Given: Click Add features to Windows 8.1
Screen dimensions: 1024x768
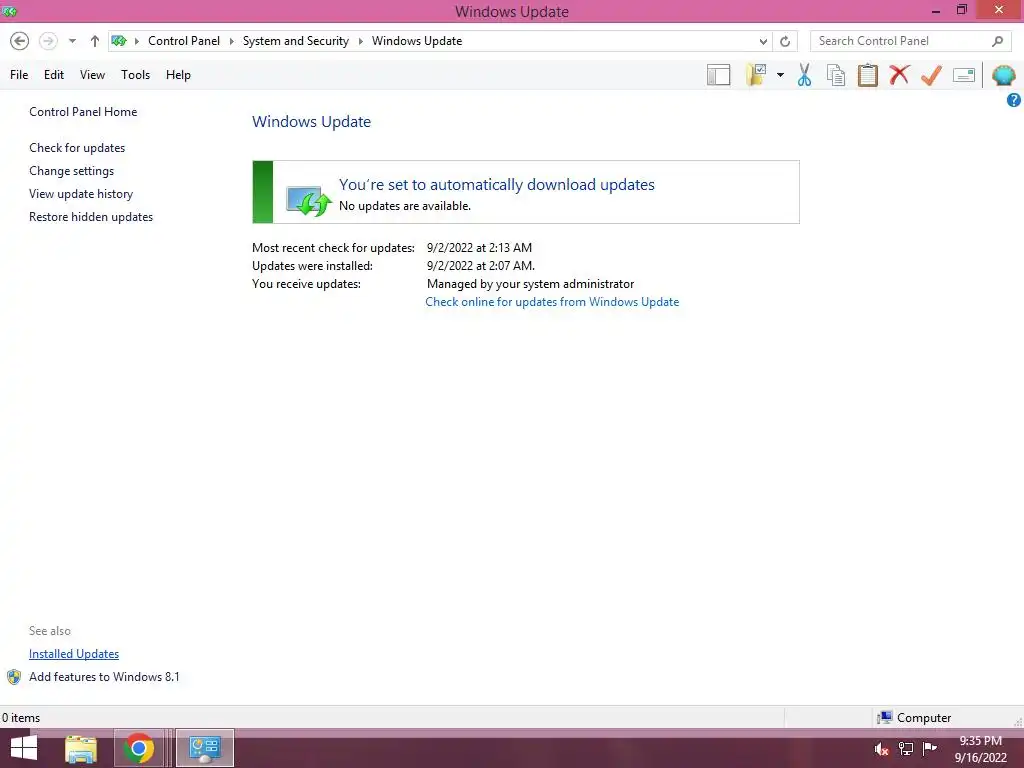Looking at the screenshot, I should (x=104, y=677).
